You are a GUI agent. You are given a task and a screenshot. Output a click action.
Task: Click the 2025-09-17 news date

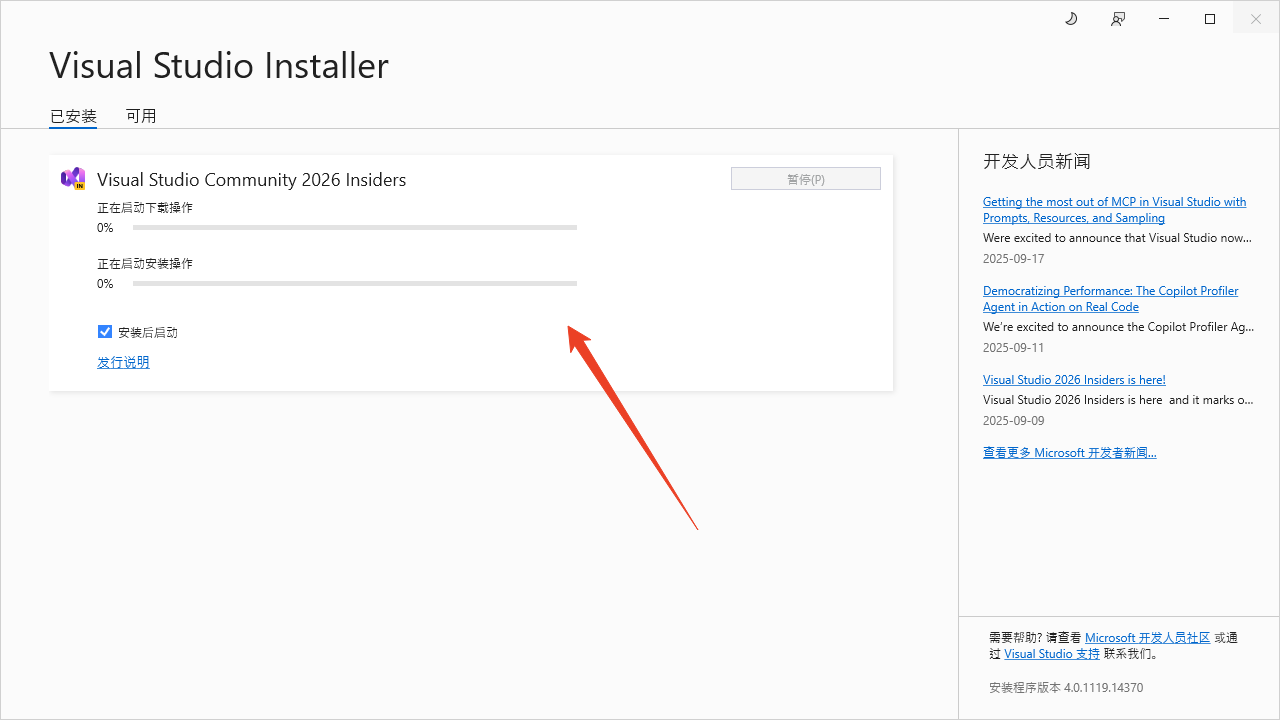point(1013,259)
